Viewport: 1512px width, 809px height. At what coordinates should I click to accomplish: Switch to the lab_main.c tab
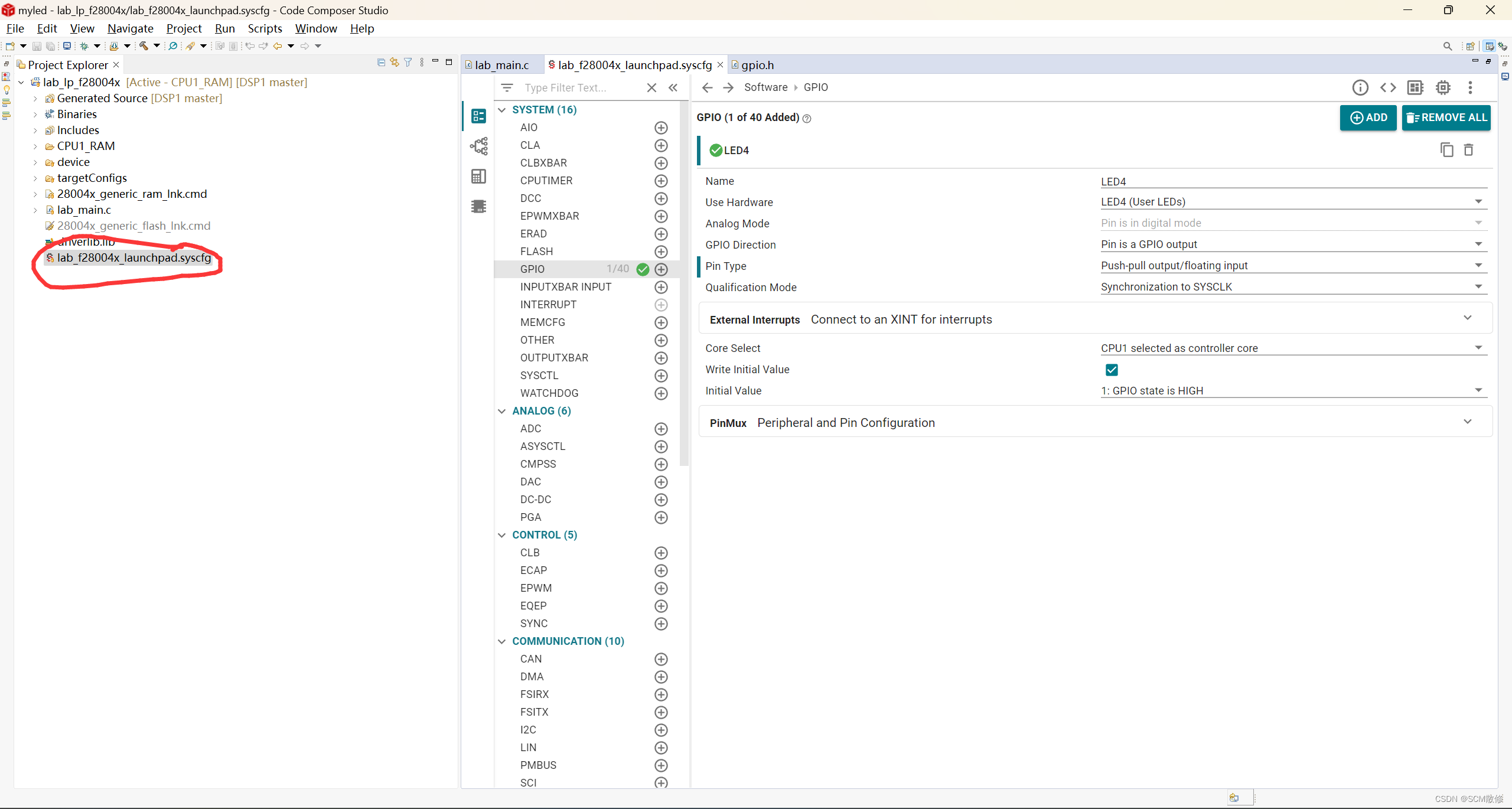point(501,65)
